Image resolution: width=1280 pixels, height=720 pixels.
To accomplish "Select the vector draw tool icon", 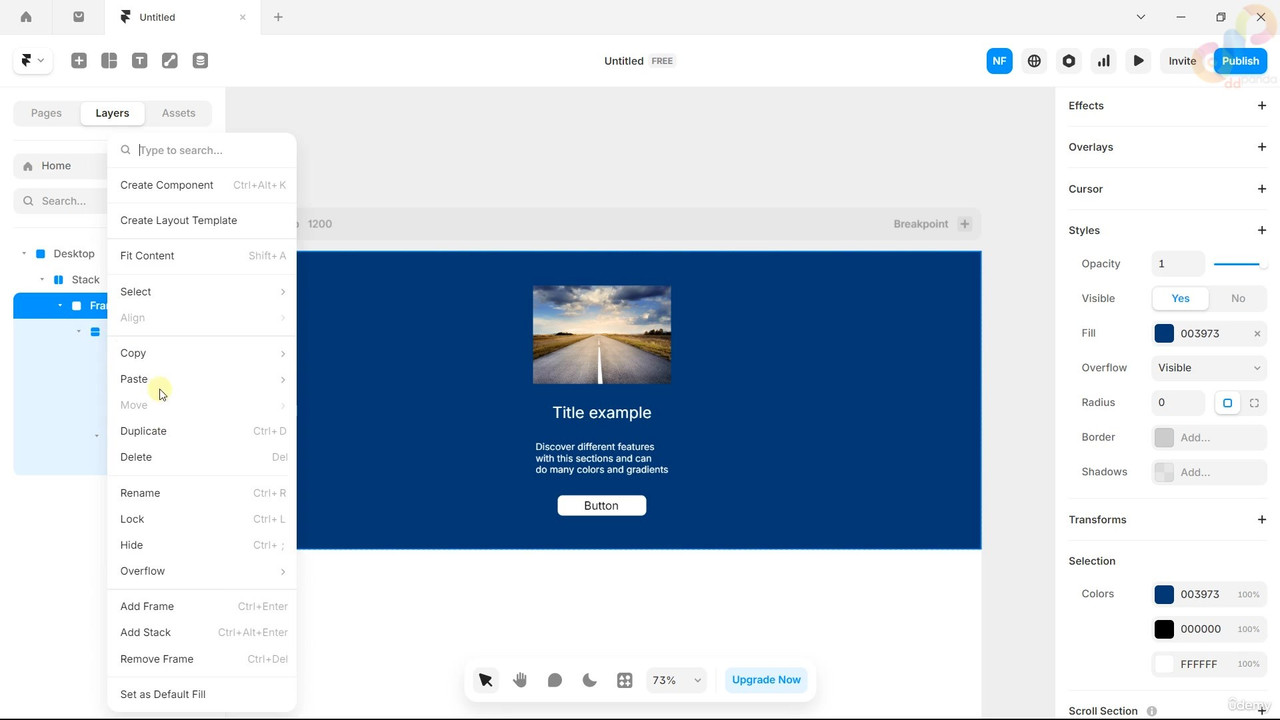I will pos(170,61).
